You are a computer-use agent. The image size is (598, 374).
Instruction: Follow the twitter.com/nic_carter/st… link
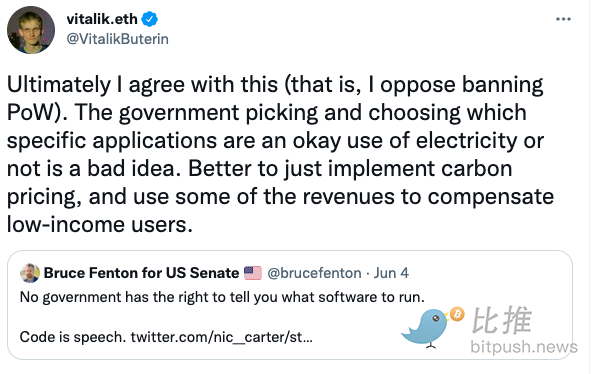(x=222, y=337)
